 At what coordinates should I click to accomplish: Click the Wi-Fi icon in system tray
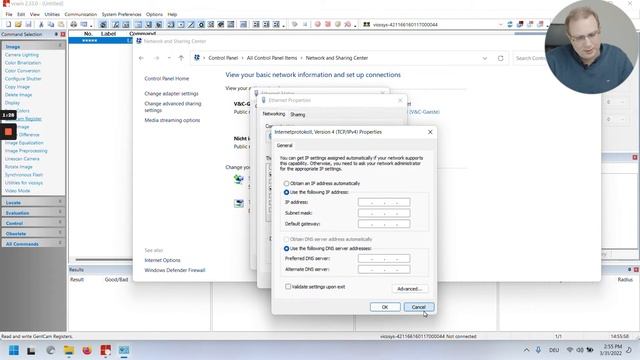(570, 350)
